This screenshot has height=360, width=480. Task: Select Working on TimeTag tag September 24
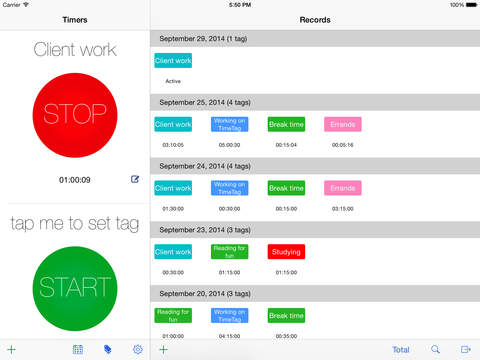pos(230,188)
